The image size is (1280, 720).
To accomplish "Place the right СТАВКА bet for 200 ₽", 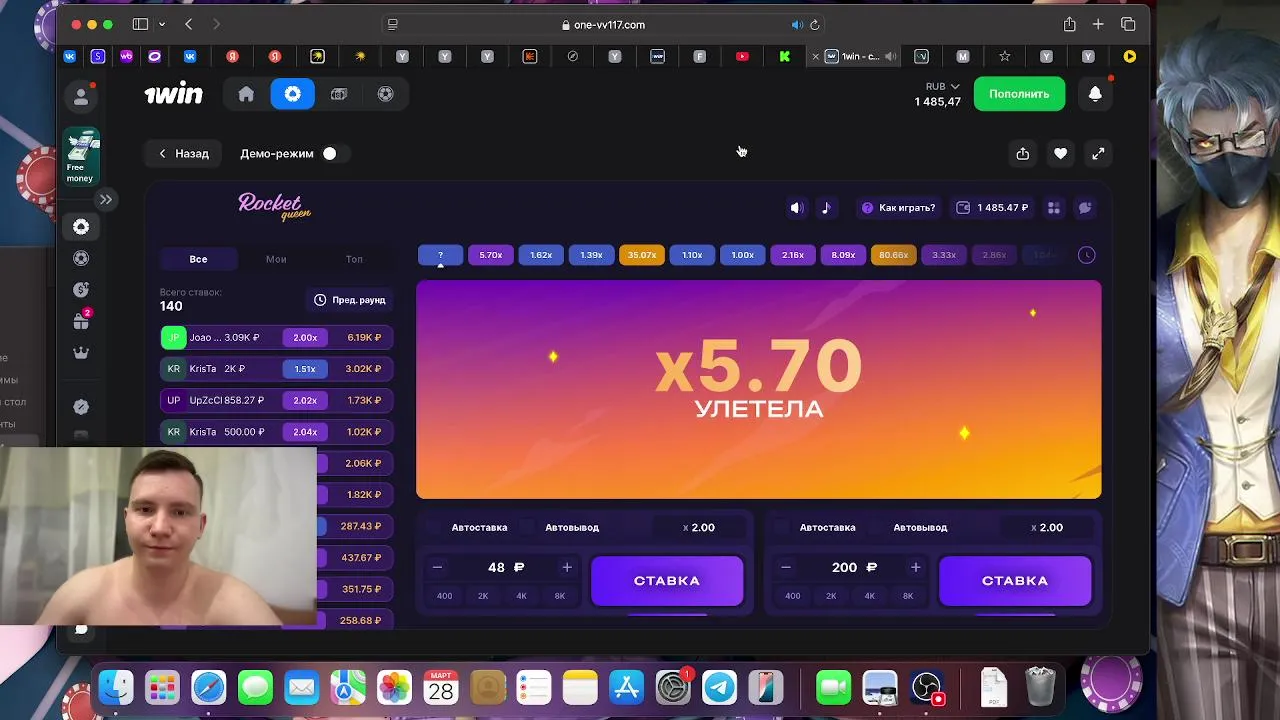I will tap(1015, 581).
